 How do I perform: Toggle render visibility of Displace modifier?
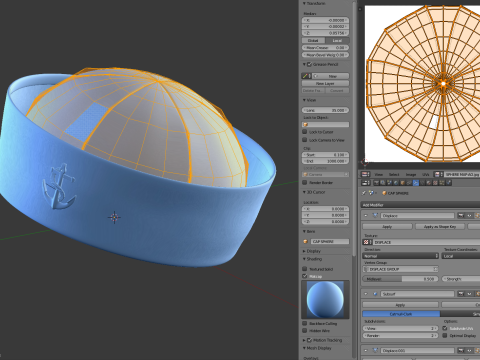[x=461, y=215]
